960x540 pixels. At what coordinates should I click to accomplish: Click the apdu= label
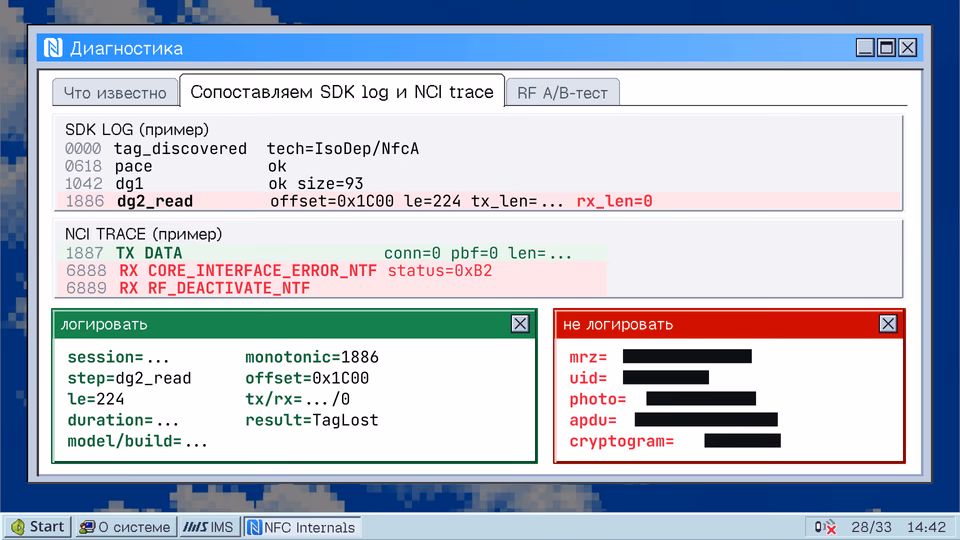pyautogui.click(x=593, y=420)
